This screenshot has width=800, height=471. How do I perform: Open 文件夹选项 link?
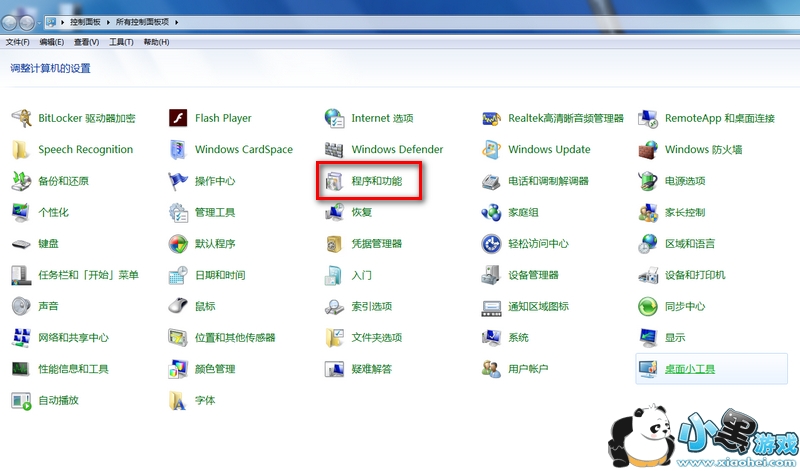(377, 338)
